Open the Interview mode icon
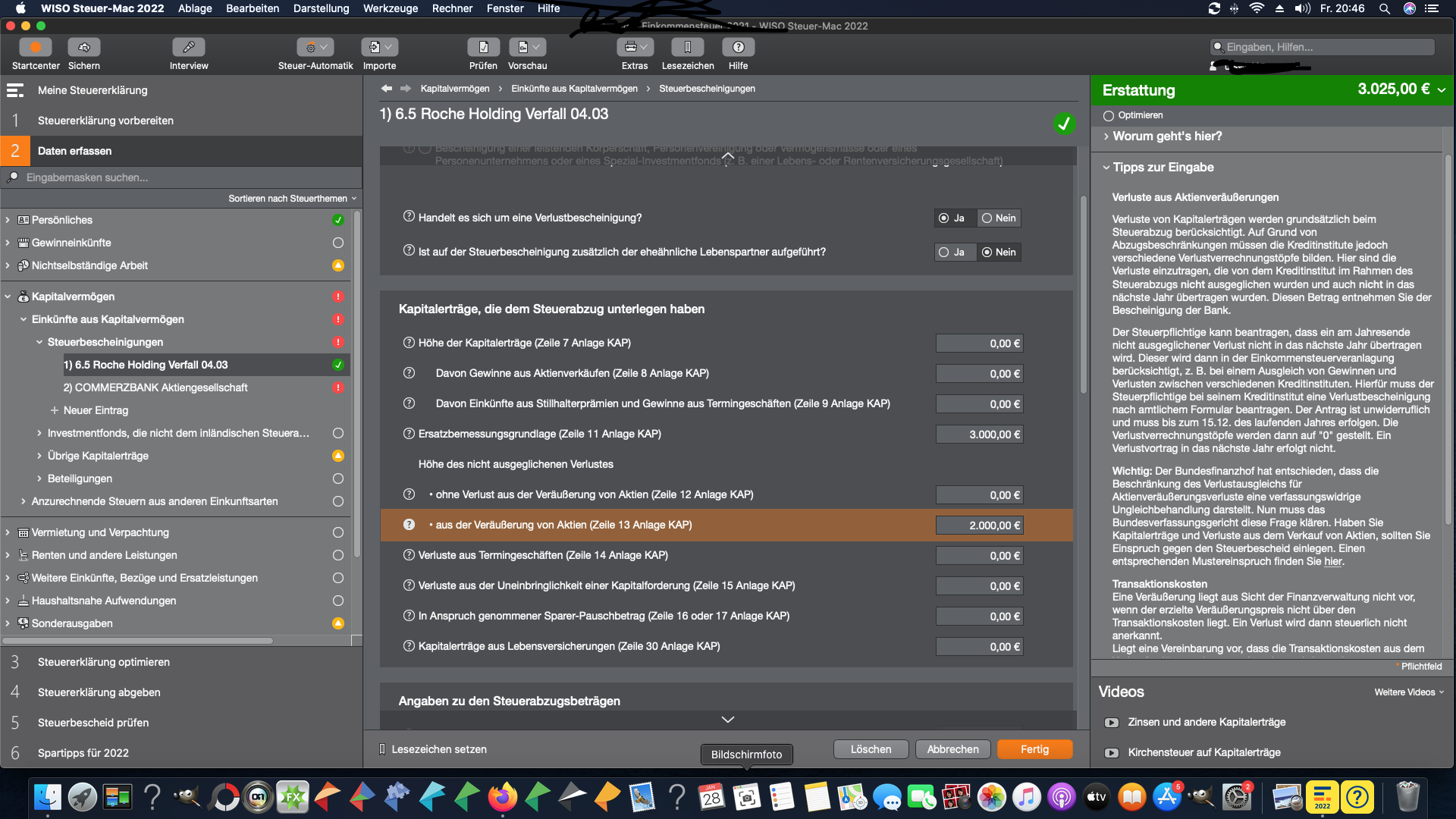 pos(188,48)
